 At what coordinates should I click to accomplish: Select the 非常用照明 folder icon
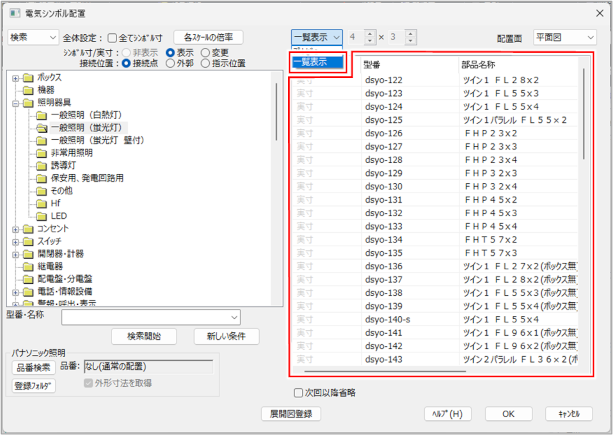[x=42, y=153]
